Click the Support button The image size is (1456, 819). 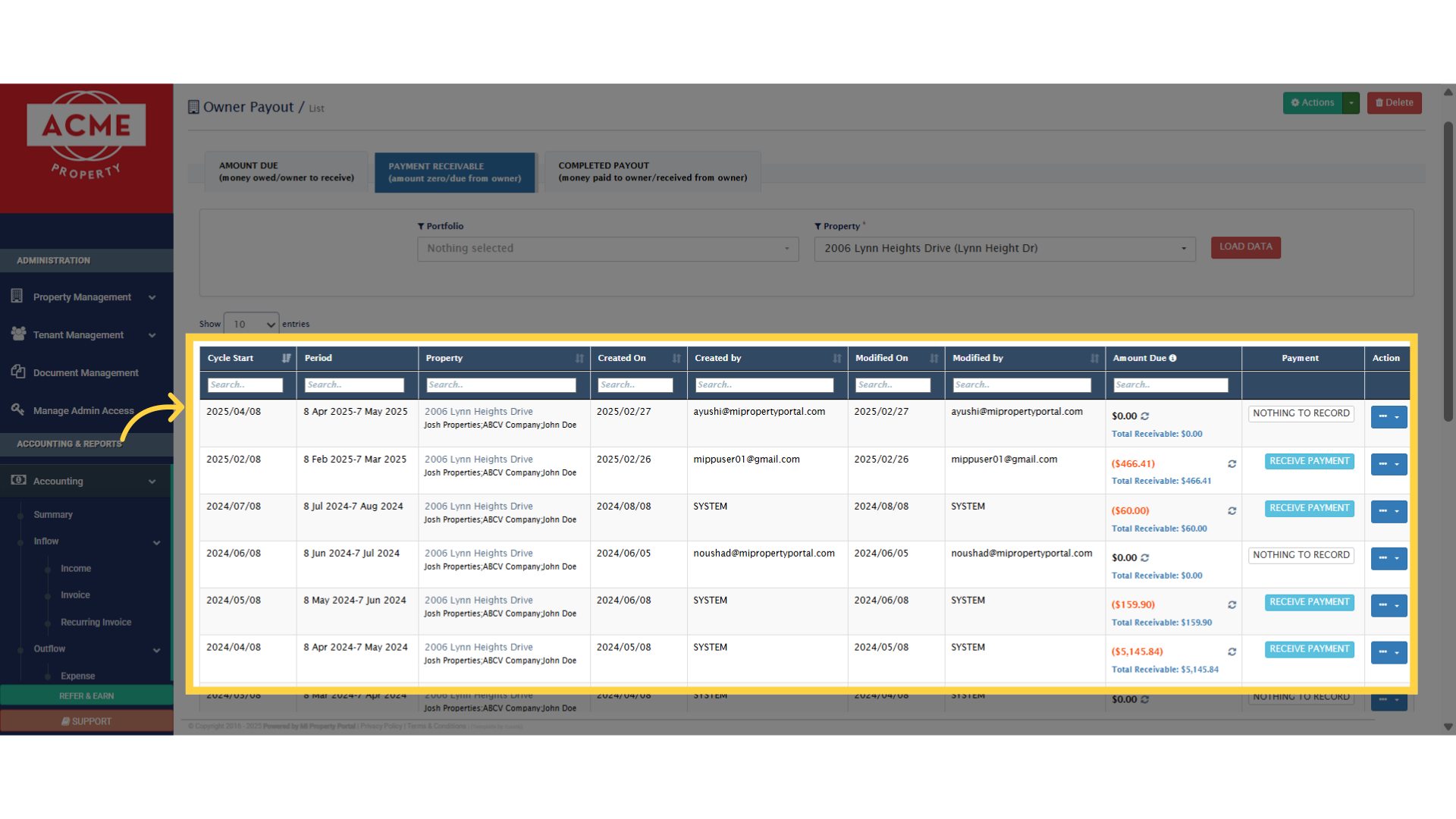(86, 721)
